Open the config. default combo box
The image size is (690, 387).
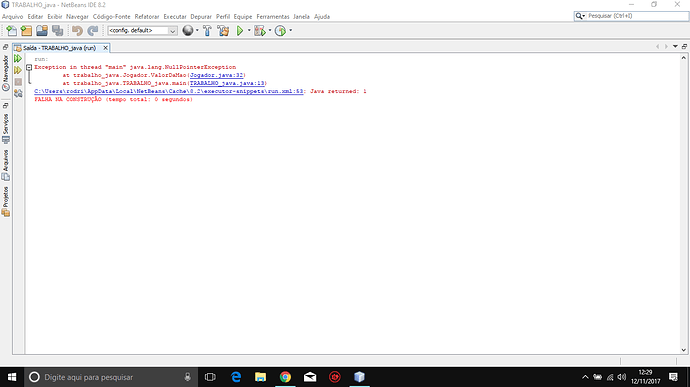click(142, 30)
